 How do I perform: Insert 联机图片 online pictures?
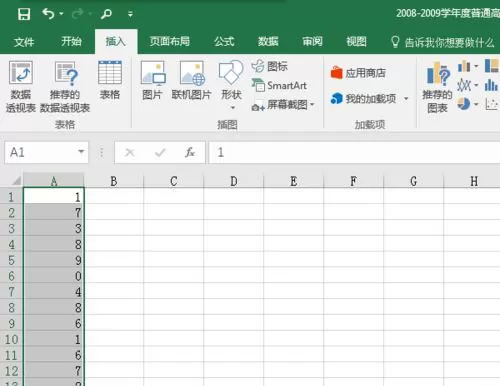pos(191,80)
